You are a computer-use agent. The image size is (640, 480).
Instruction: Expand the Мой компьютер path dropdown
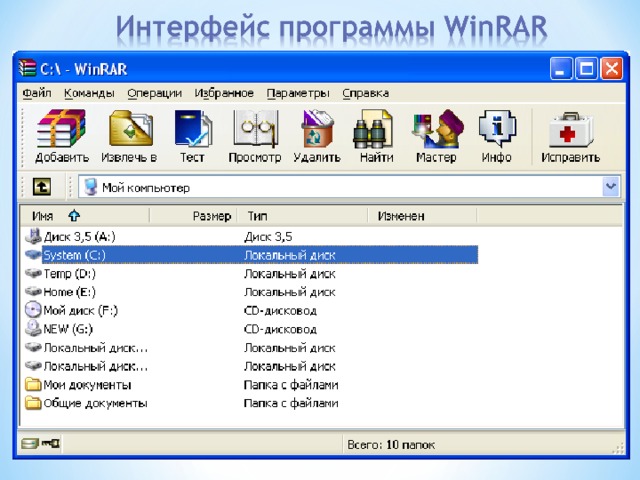tap(610, 187)
